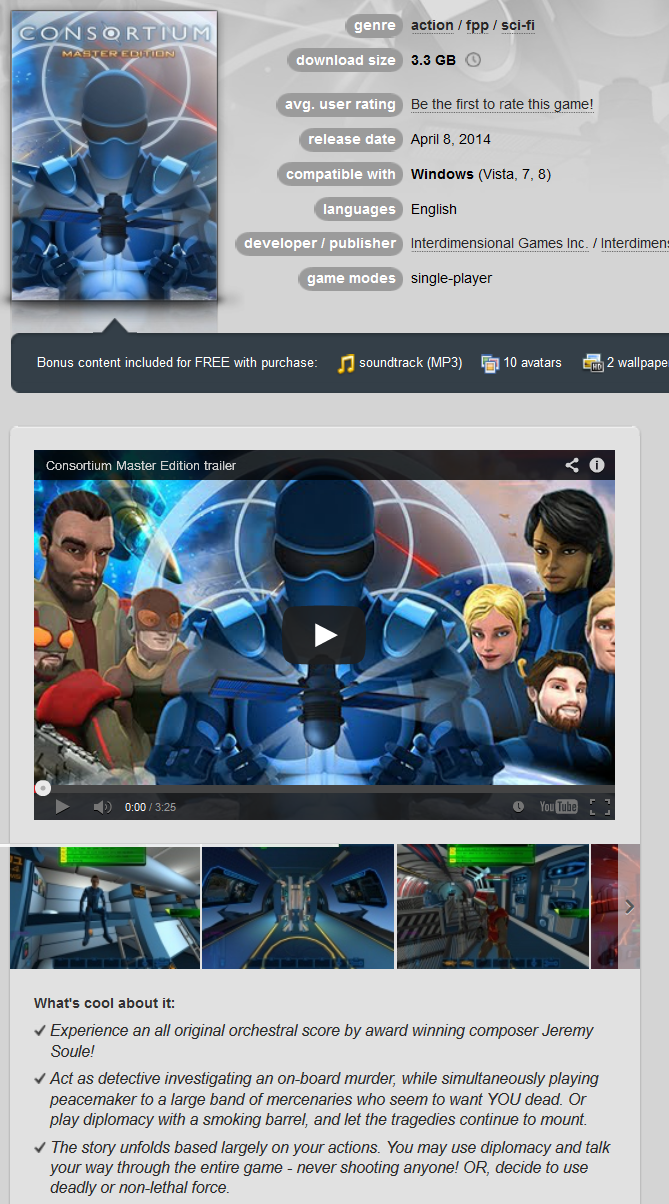
Task: Click 'Bonus content included for FREE' text
Action: pyautogui.click(x=177, y=363)
